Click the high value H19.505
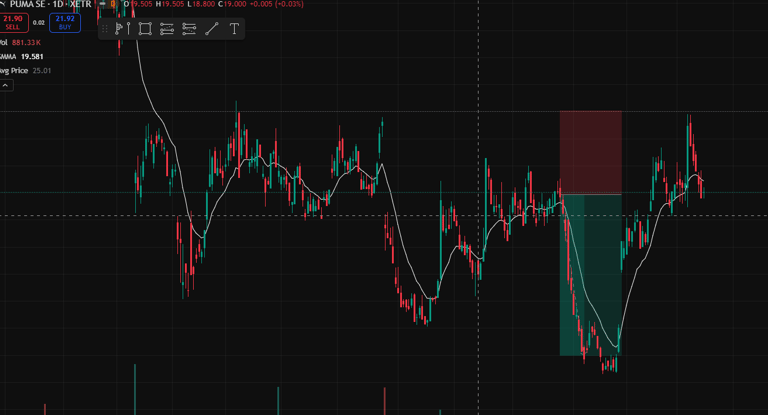 click(170, 4)
